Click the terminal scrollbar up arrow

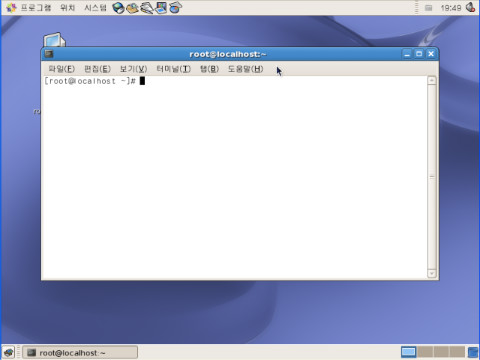pos(432,80)
